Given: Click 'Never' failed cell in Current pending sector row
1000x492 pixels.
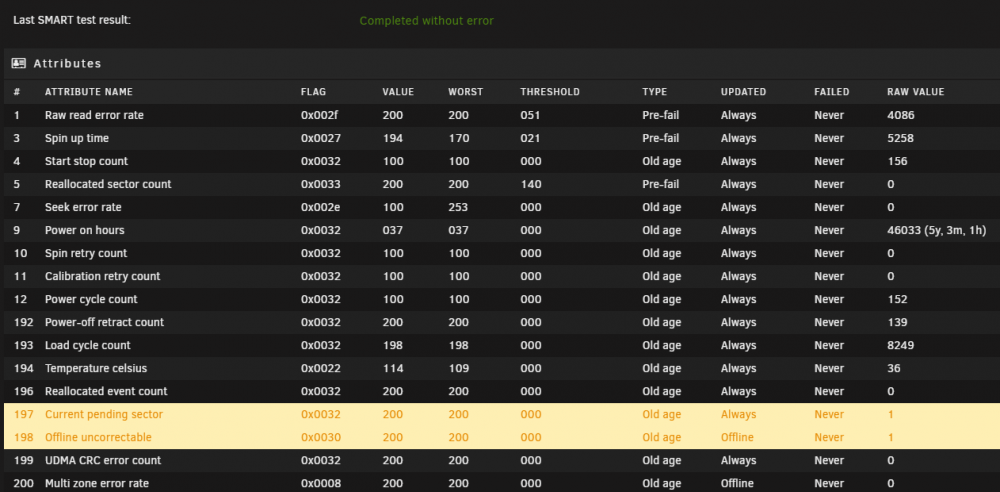Looking at the screenshot, I should 828,414.
